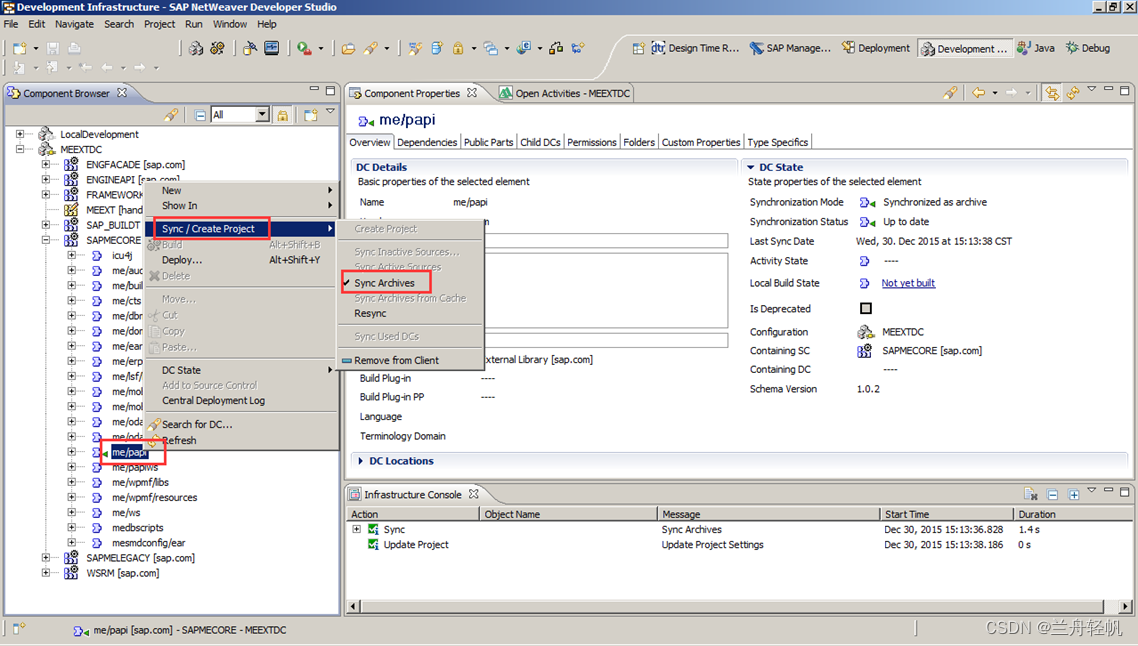Screen dimensions: 1138x646
Task: Switch to SAP Management perspective
Action: [790, 49]
